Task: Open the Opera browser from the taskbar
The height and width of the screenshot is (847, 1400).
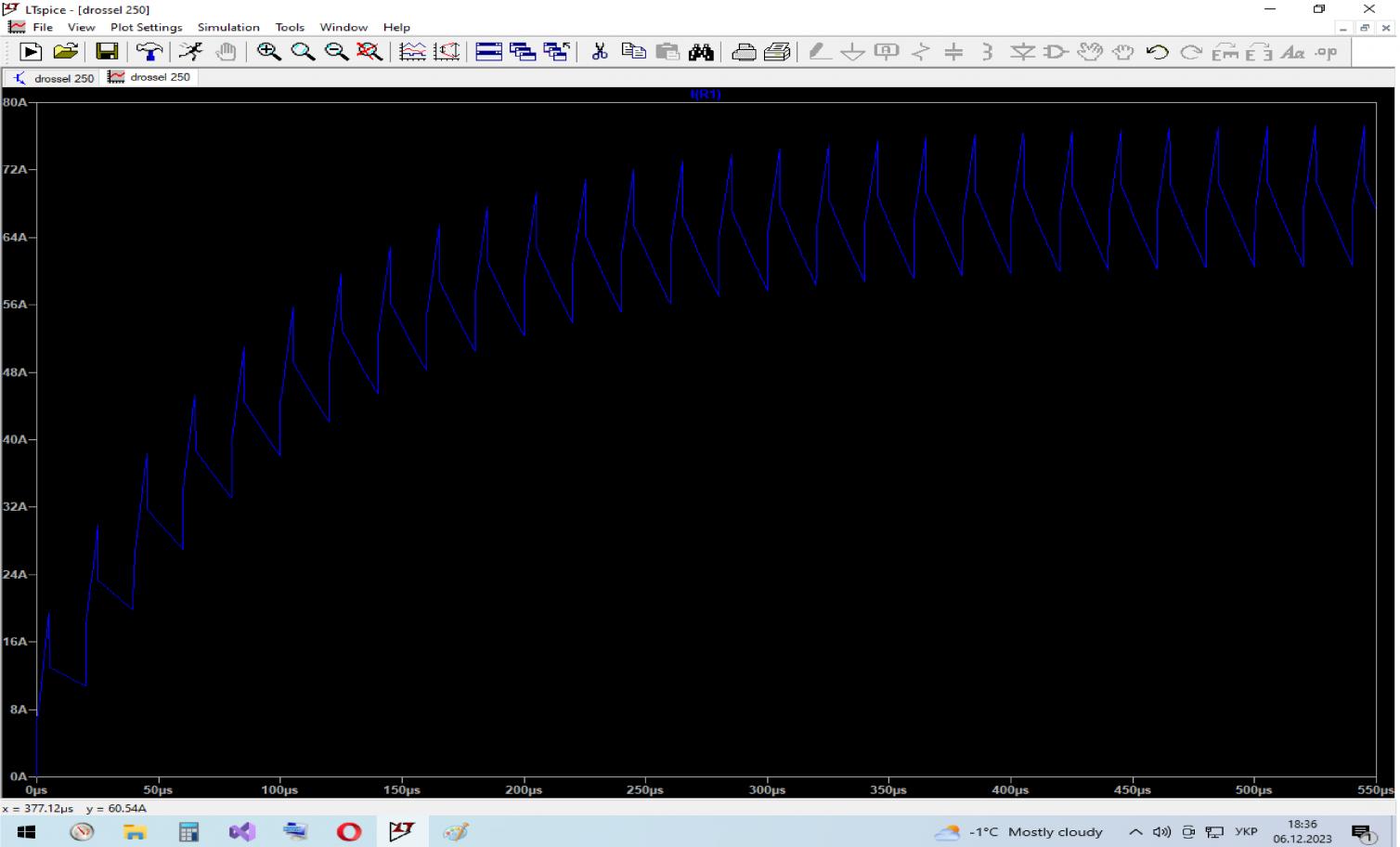Action: pos(349,832)
